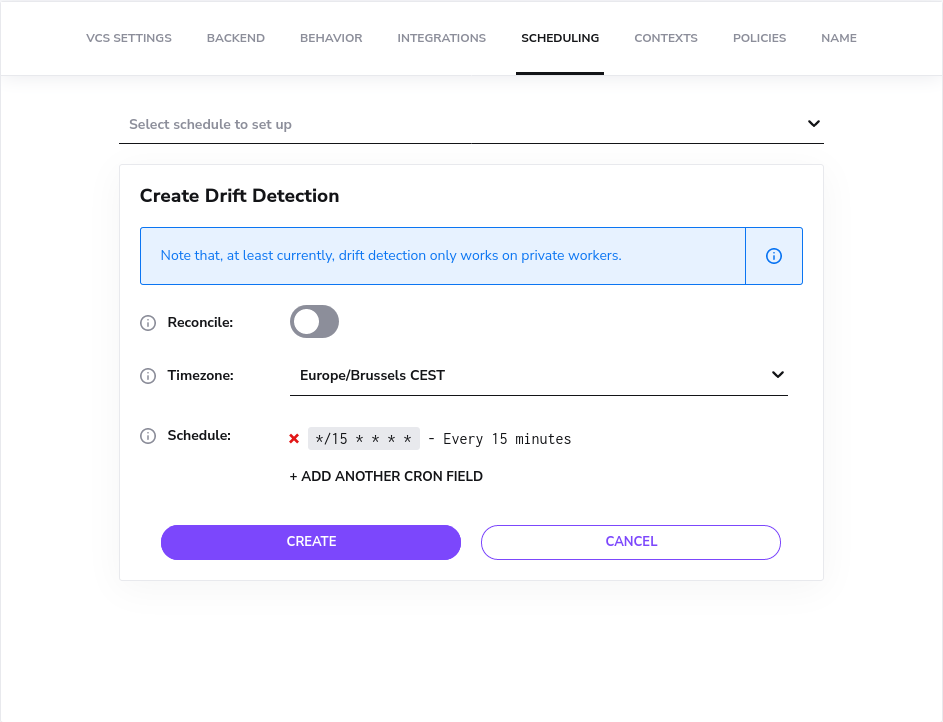
Task: Click the cron expression field '*/15 * * * *'
Action: (363, 439)
